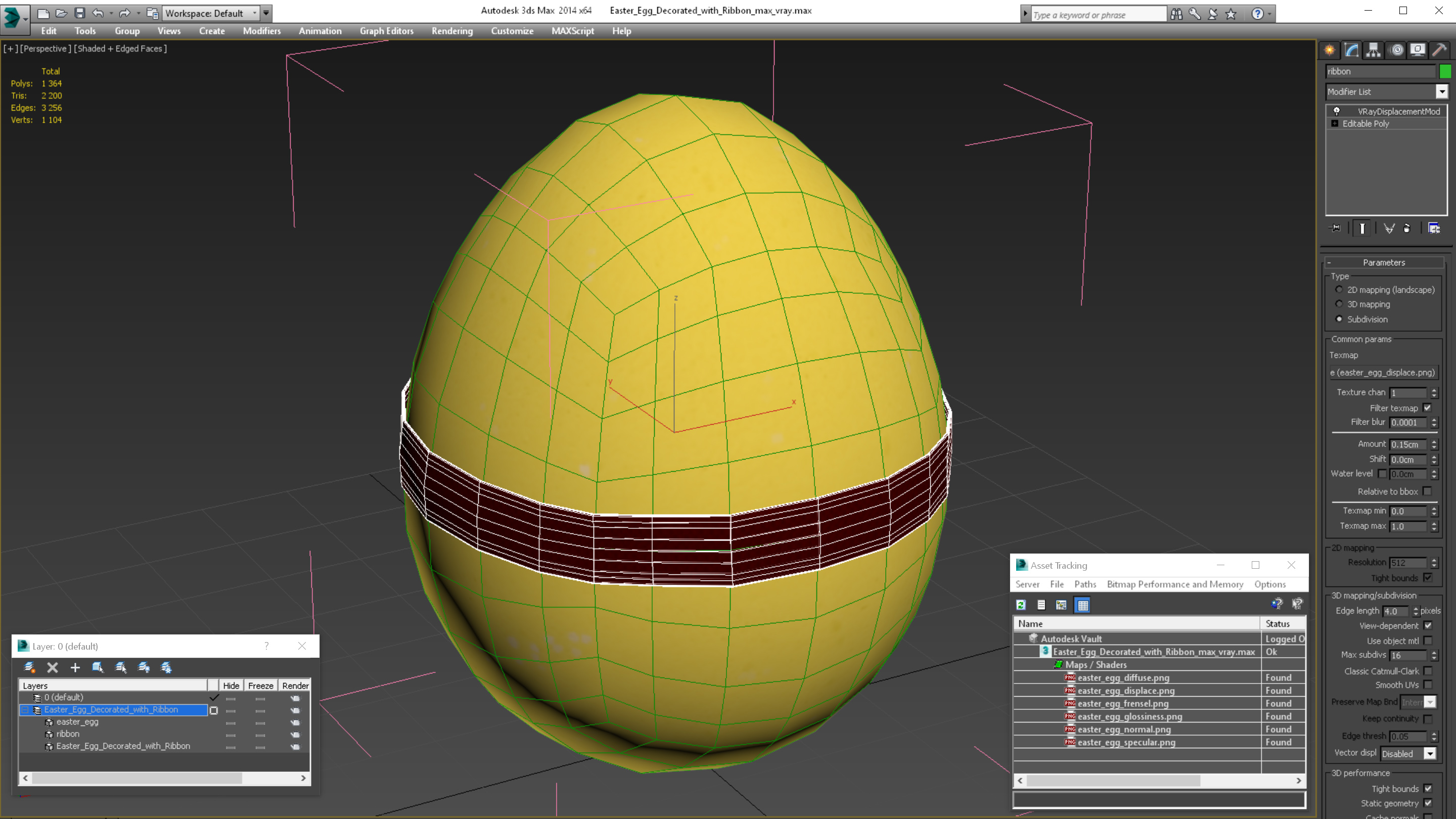Enable the Relative to bbox checkbox
The width and height of the screenshot is (1456, 819).
(1428, 491)
